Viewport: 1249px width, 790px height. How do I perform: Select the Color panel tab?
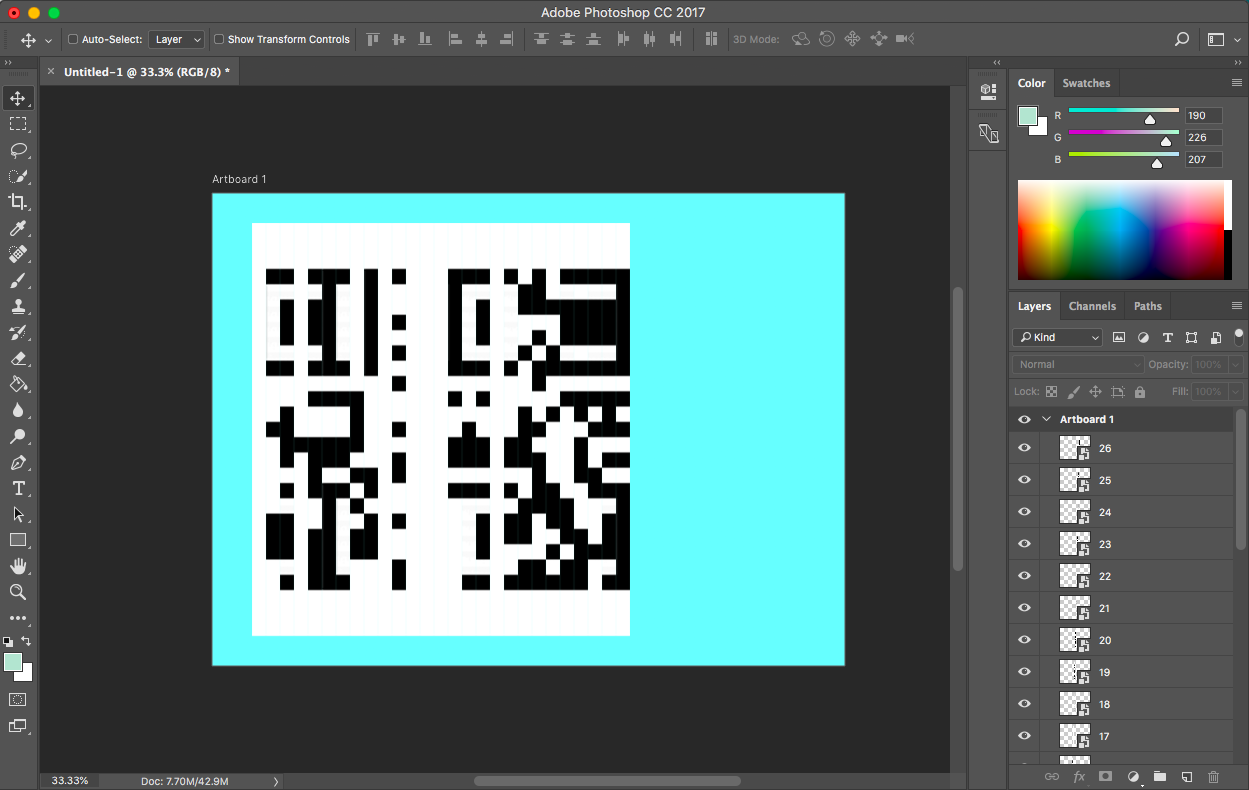pos(1032,83)
